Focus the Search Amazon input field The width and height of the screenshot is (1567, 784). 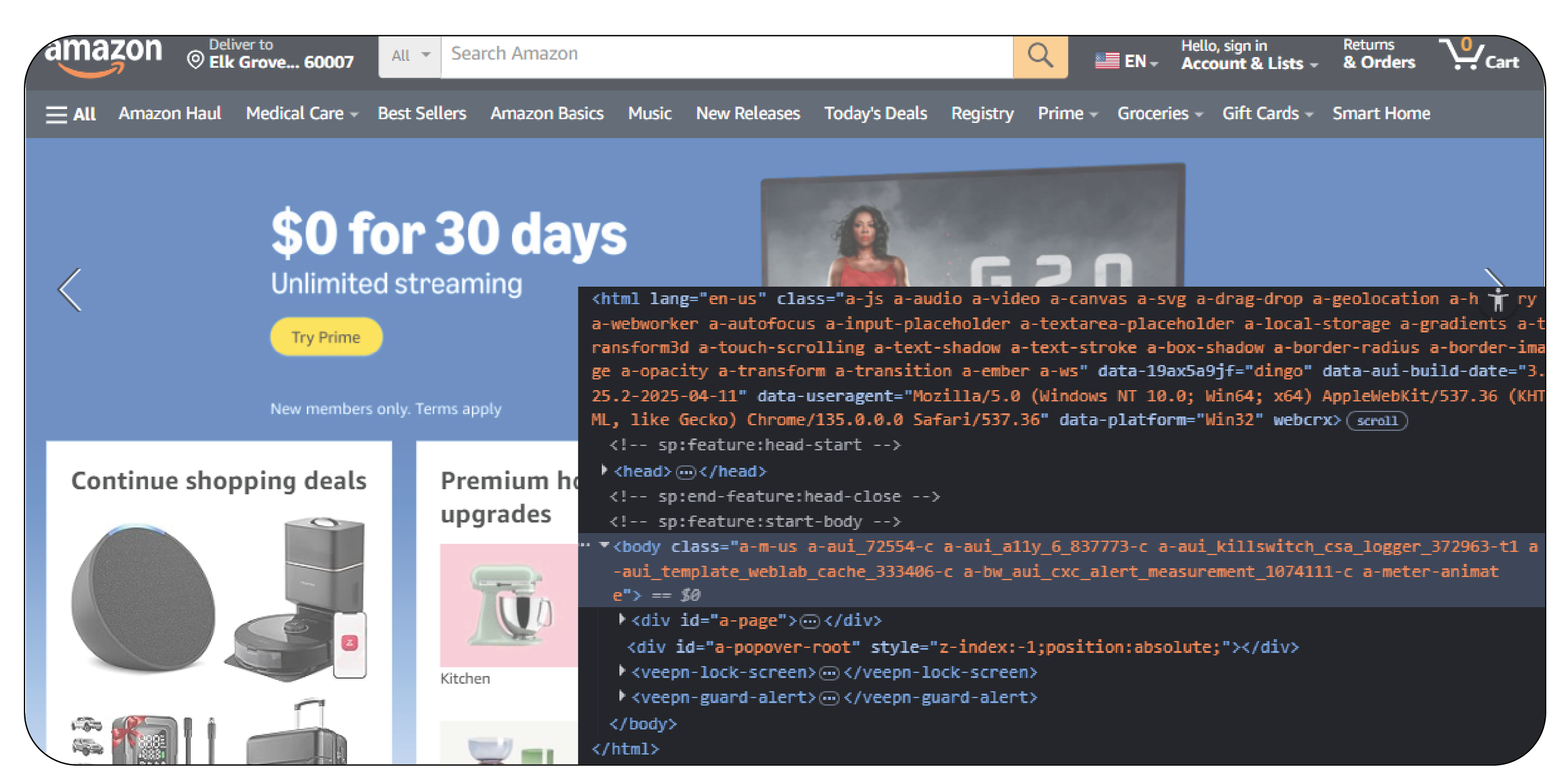727,56
